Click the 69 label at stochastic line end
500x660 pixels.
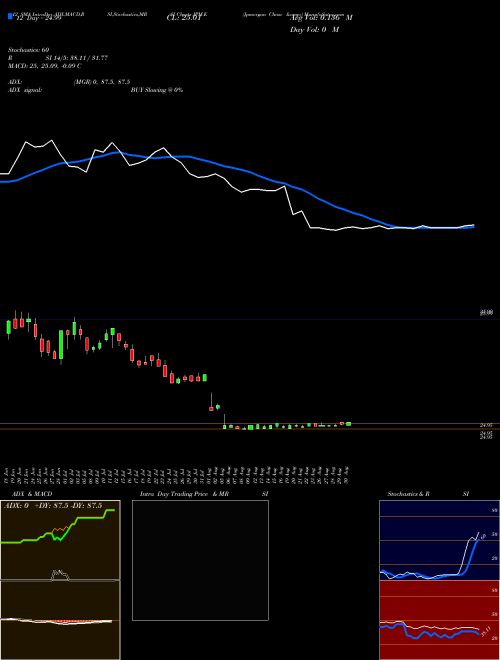point(483,536)
